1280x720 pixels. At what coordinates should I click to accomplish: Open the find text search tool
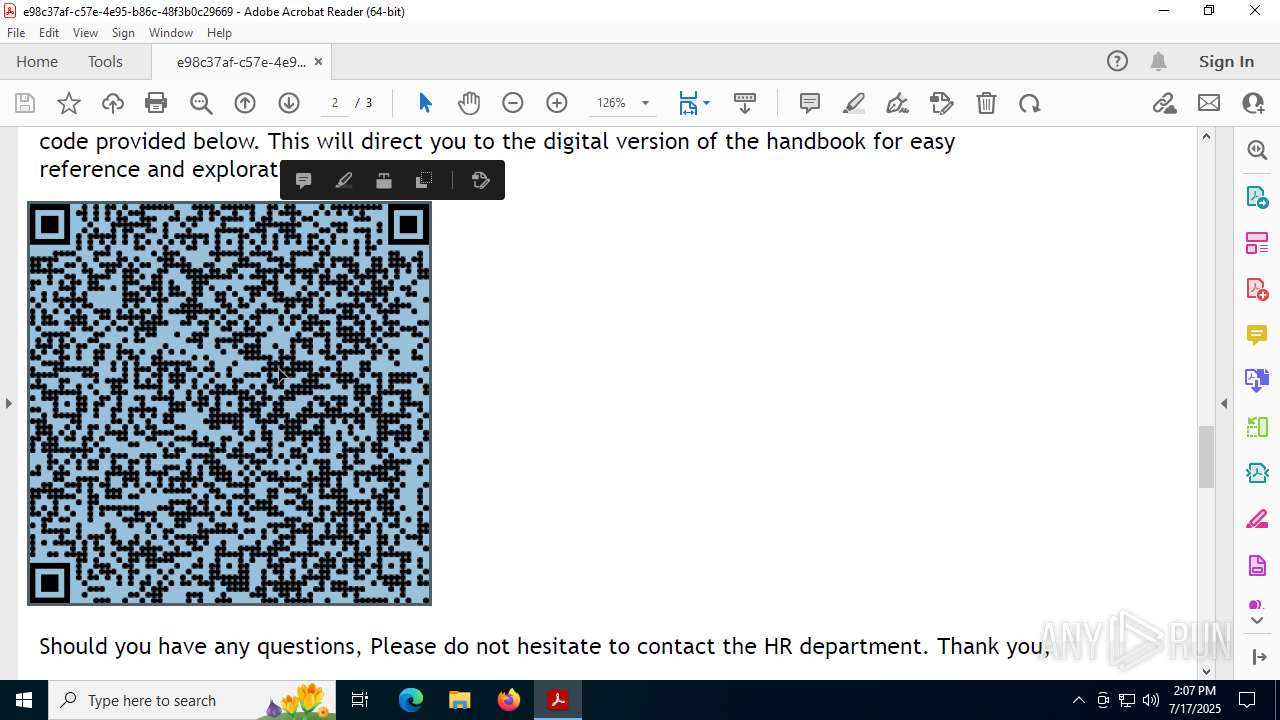pyautogui.click(x=201, y=103)
